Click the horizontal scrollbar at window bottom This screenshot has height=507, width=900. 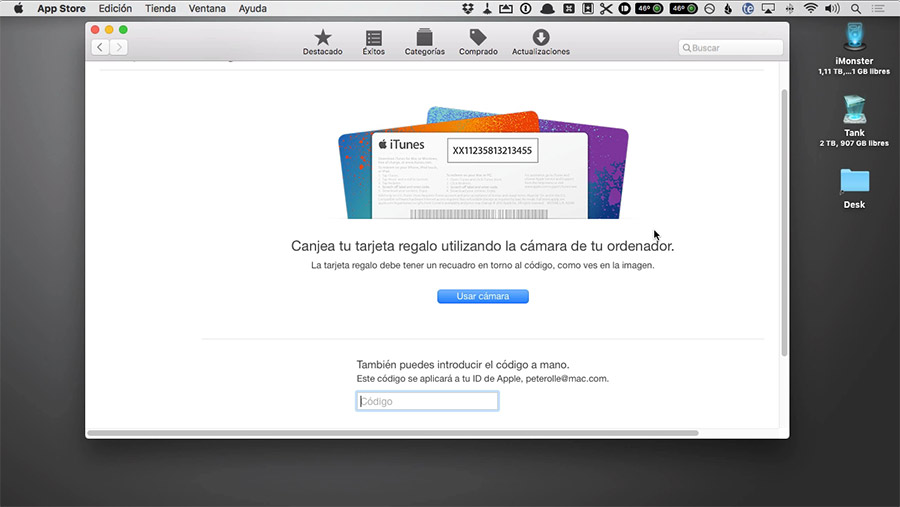click(x=393, y=433)
